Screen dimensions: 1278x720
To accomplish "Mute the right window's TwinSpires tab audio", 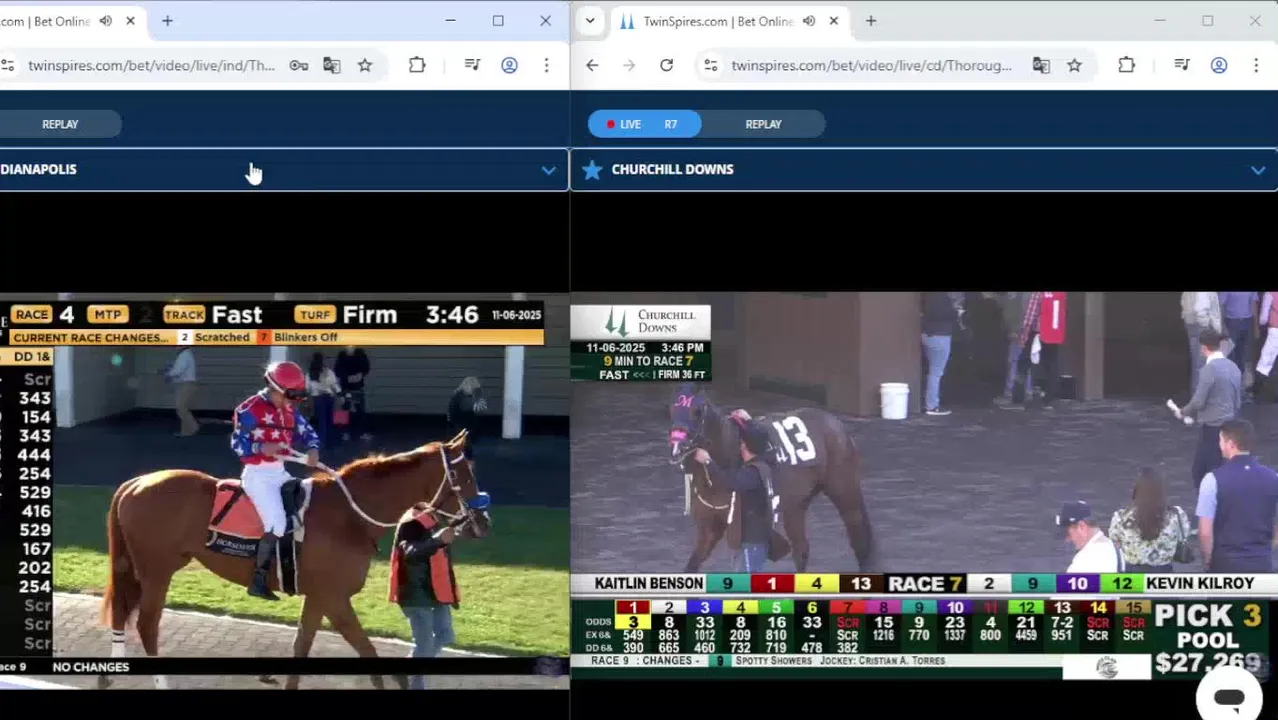I will point(809,21).
